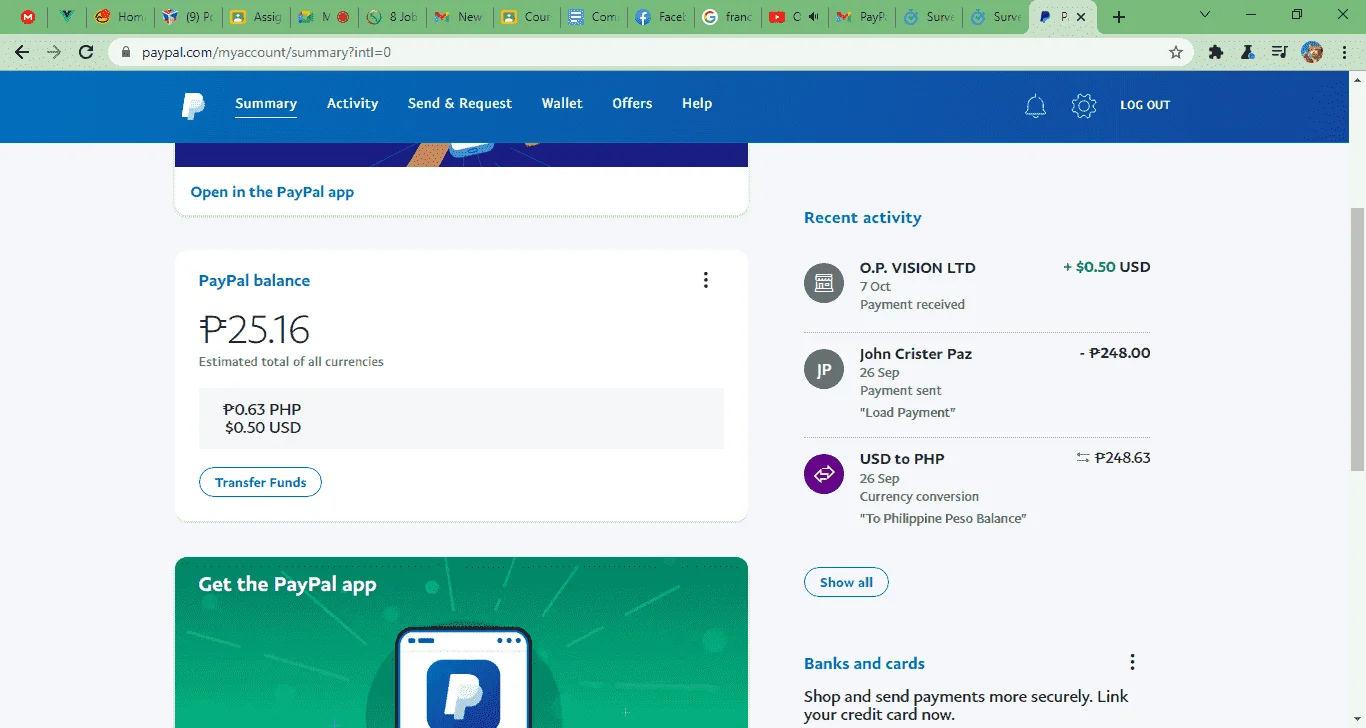Open the notifications bell

(1035, 105)
